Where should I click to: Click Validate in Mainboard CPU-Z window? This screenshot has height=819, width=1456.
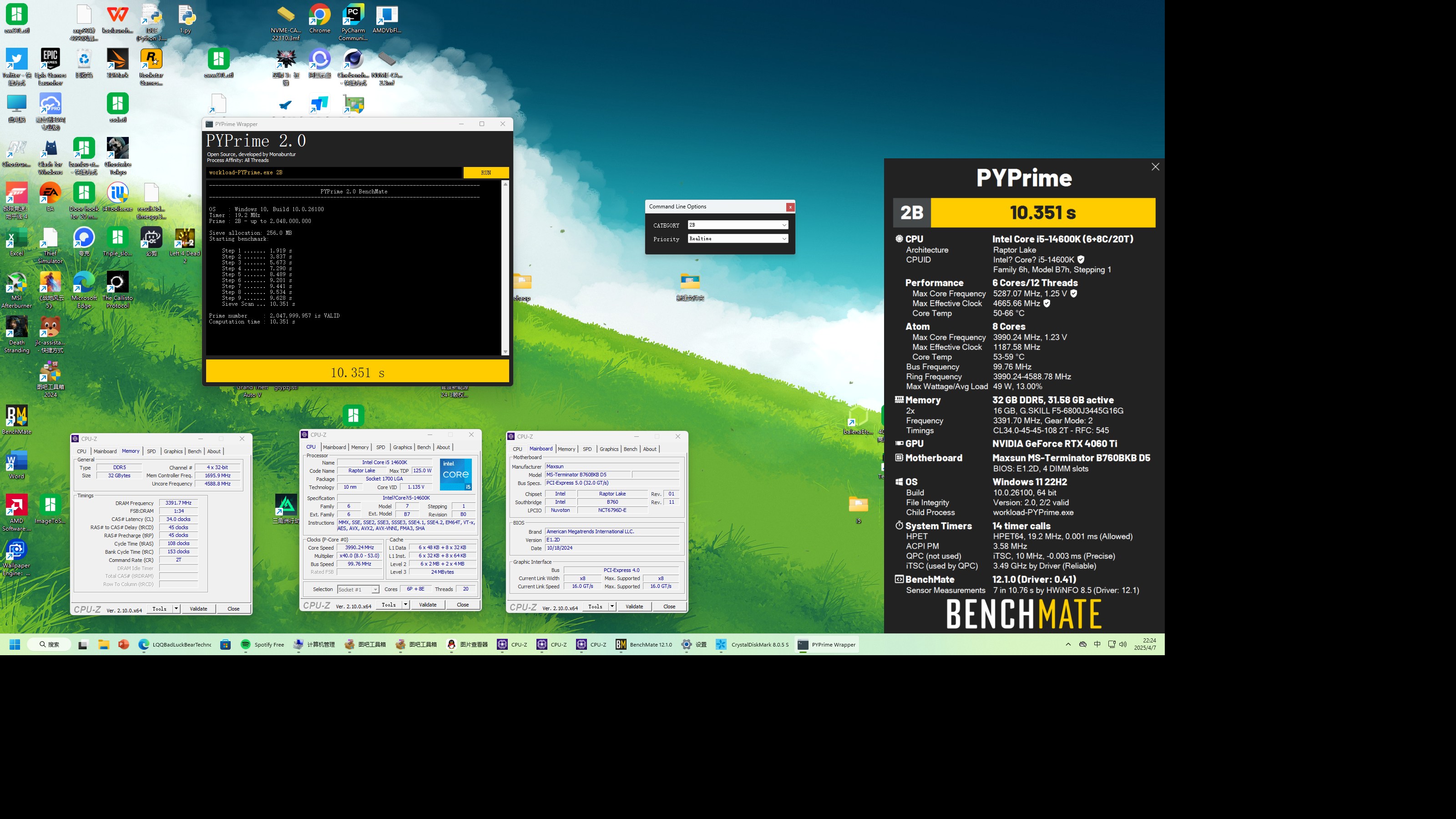click(x=634, y=607)
